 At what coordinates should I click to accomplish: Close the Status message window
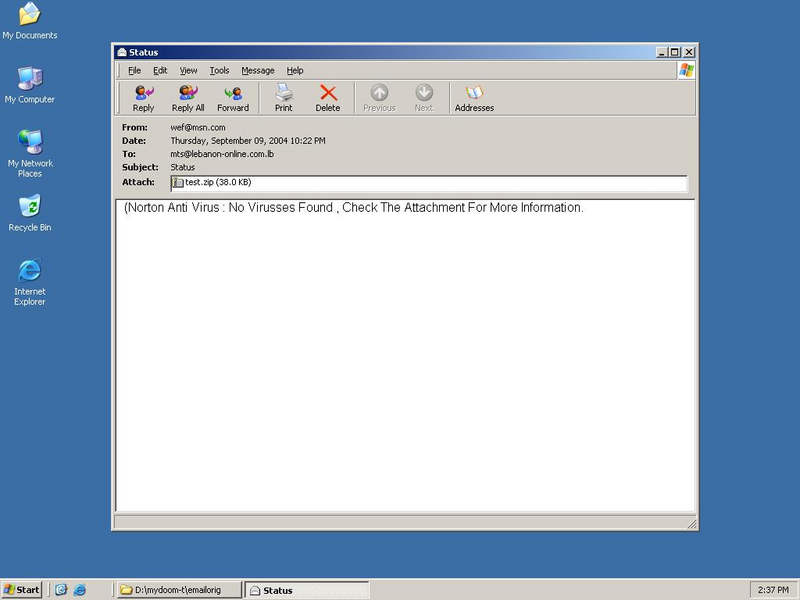[689, 52]
